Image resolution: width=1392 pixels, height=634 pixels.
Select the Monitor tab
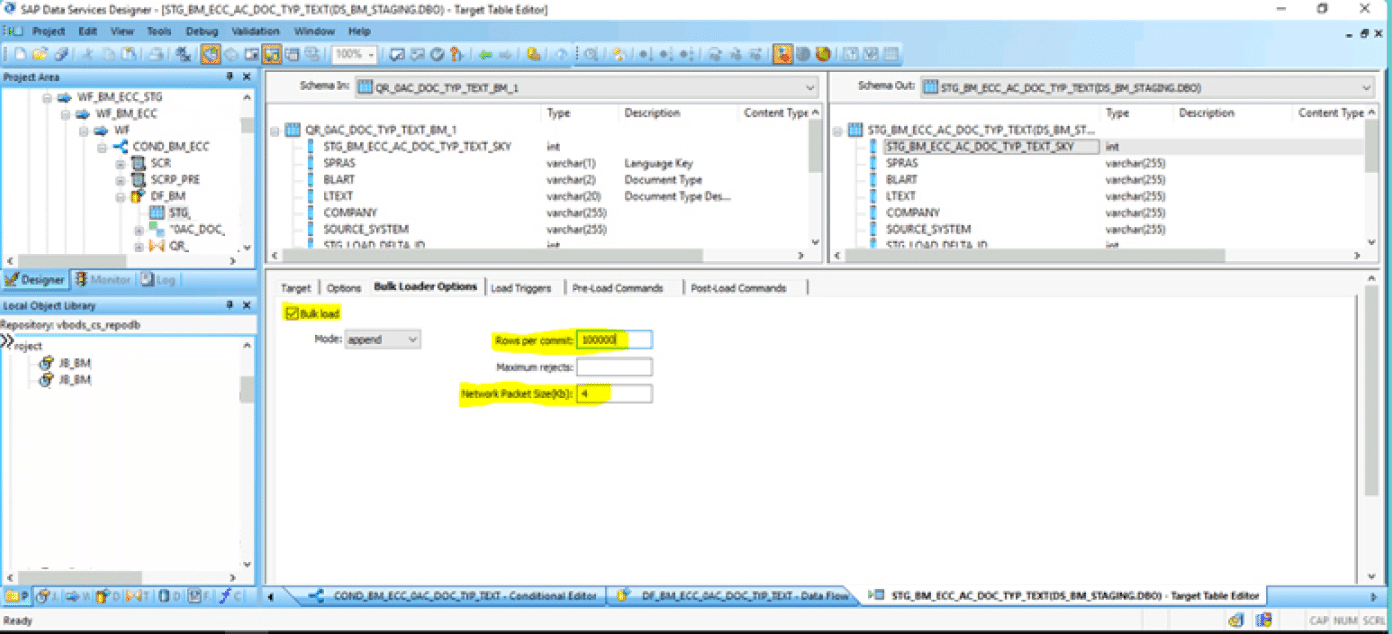point(103,280)
